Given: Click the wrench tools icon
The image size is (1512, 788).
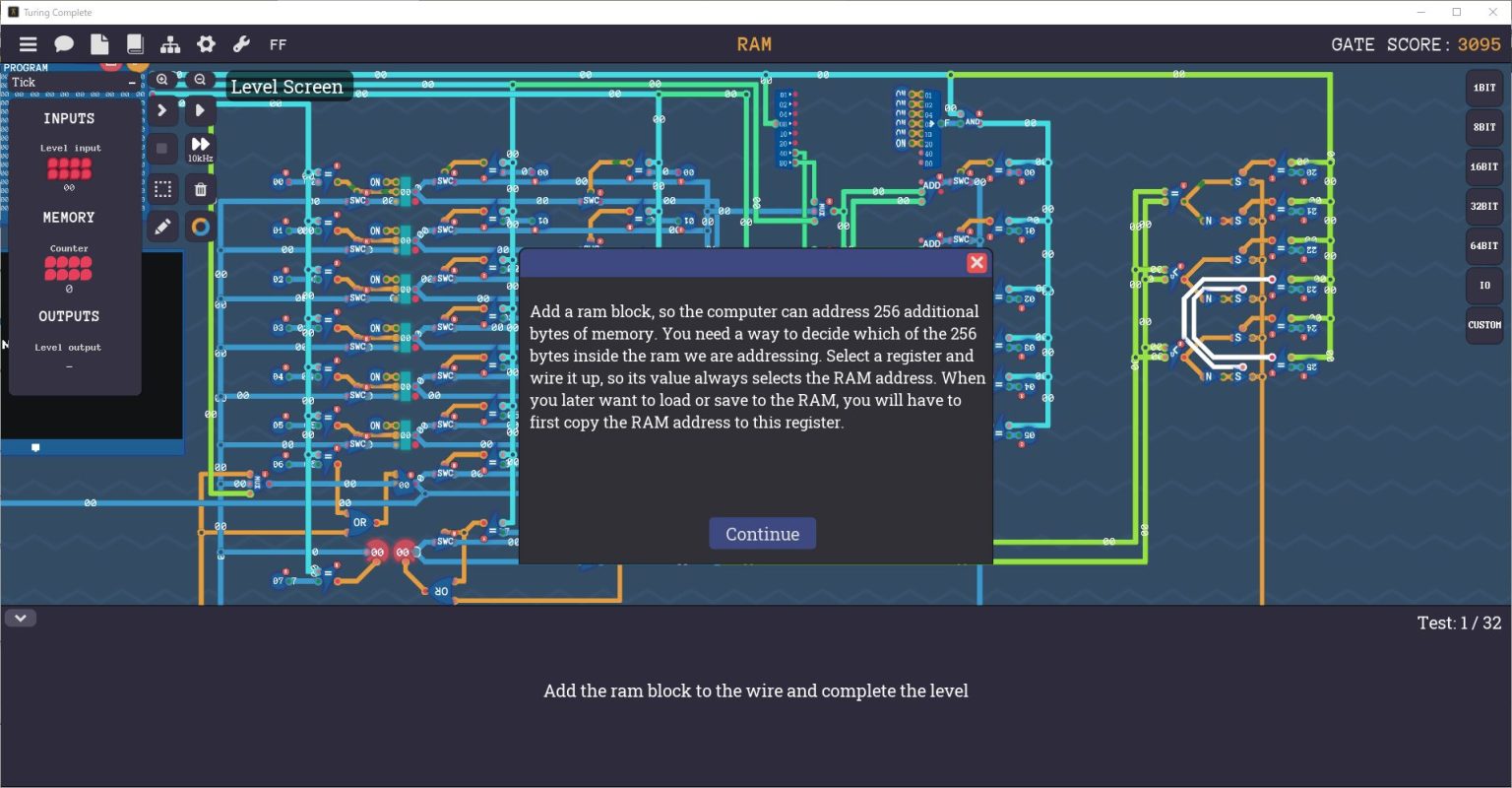Looking at the screenshot, I should [241, 44].
